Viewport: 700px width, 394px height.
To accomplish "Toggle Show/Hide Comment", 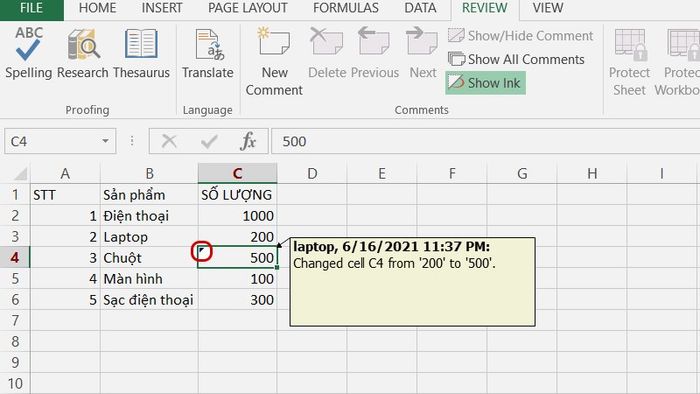I will tap(521, 36).
